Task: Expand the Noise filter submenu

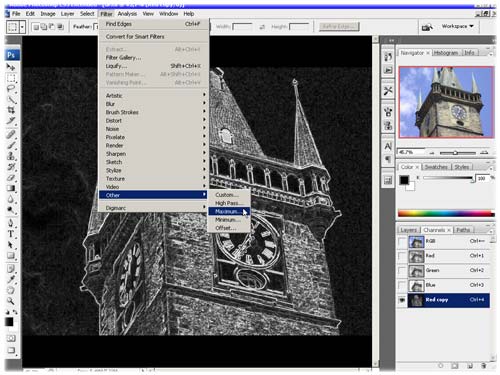Action: point(154,129)
